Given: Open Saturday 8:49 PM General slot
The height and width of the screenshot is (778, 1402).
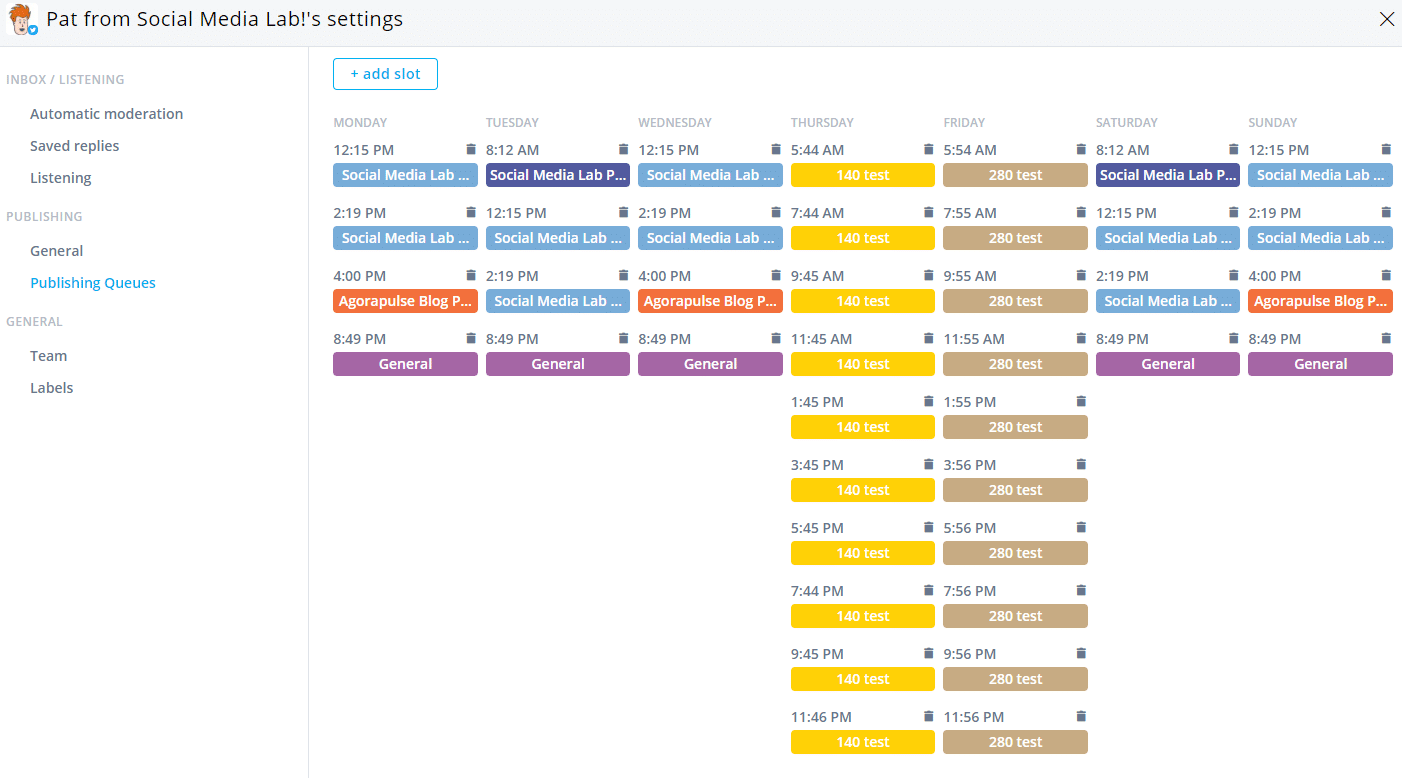Looking at the screenshot, I should pos(1168,364).
